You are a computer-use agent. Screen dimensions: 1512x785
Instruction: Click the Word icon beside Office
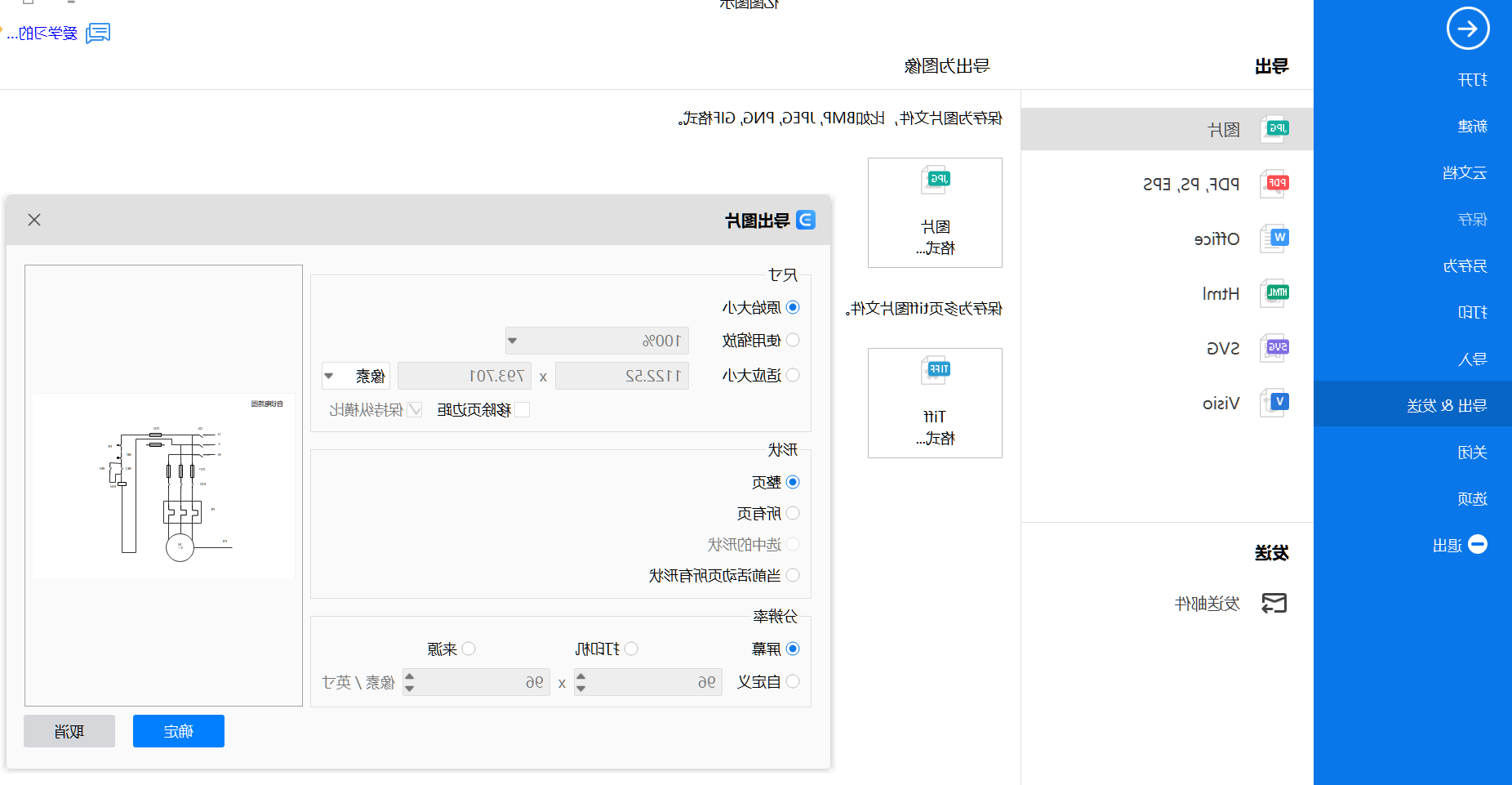[1274, 239]
